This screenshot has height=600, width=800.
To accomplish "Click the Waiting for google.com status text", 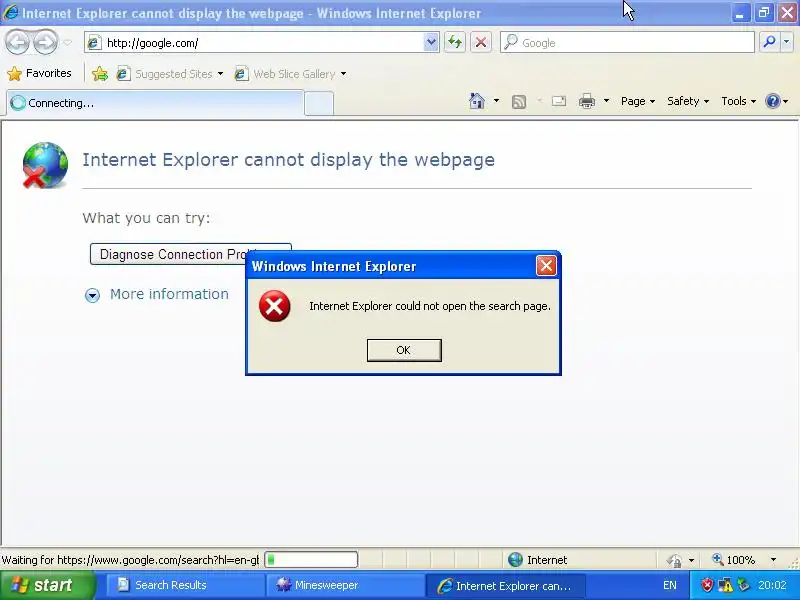I will (x=130, y=560).
